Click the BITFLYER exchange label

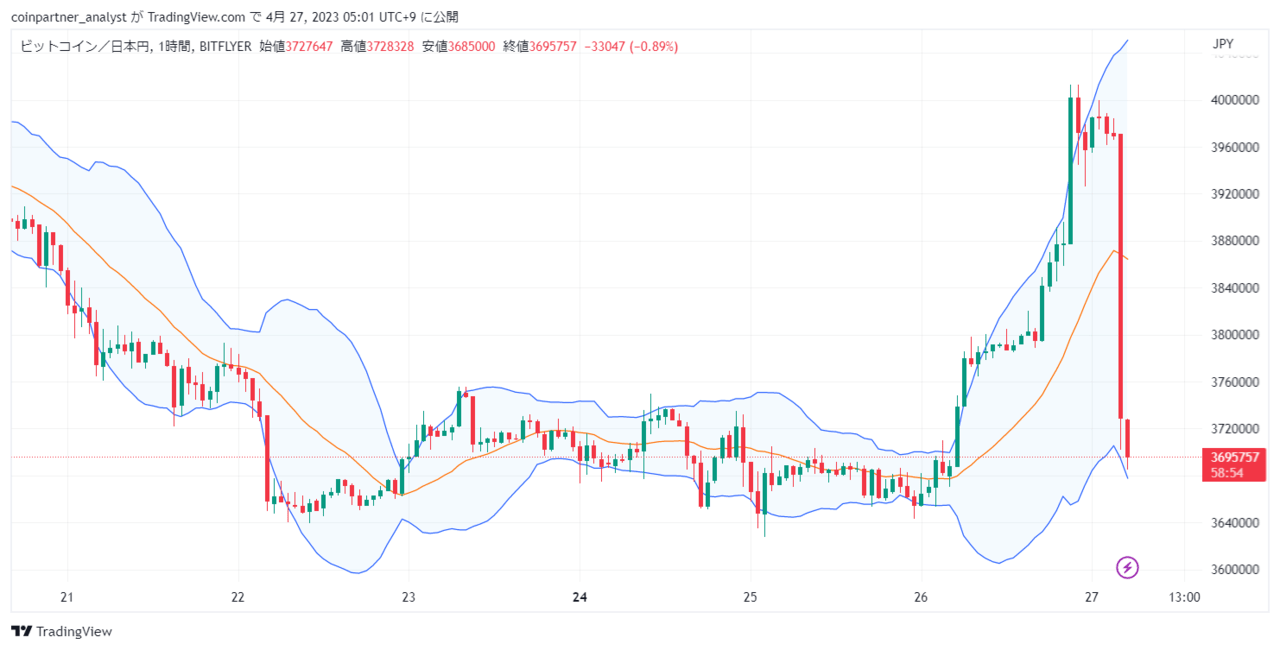click(x=225, y=46)
